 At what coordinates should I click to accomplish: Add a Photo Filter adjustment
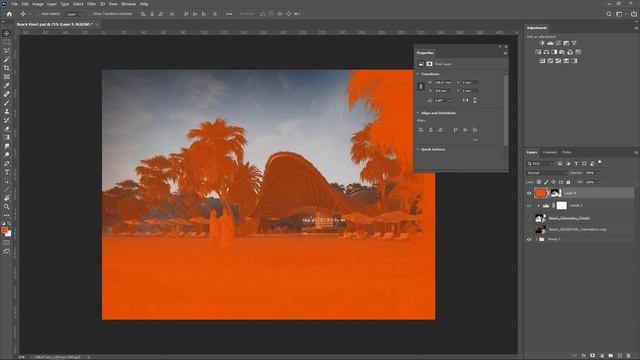tap(562, 52)
